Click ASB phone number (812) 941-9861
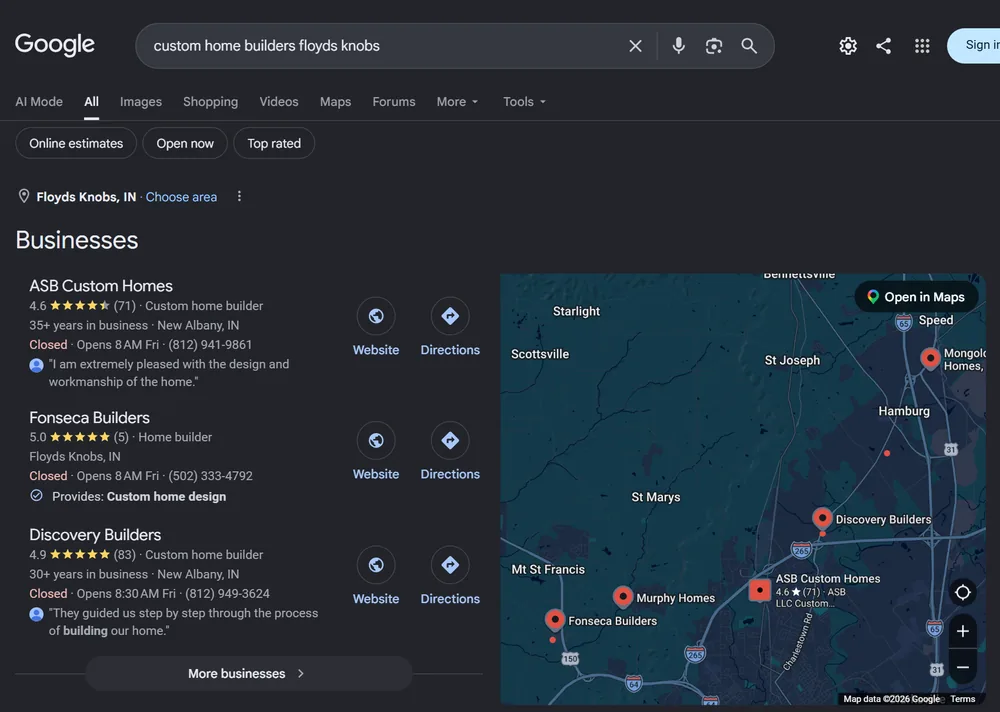Viewport: 1000px width, 712px height. point(210,345)
